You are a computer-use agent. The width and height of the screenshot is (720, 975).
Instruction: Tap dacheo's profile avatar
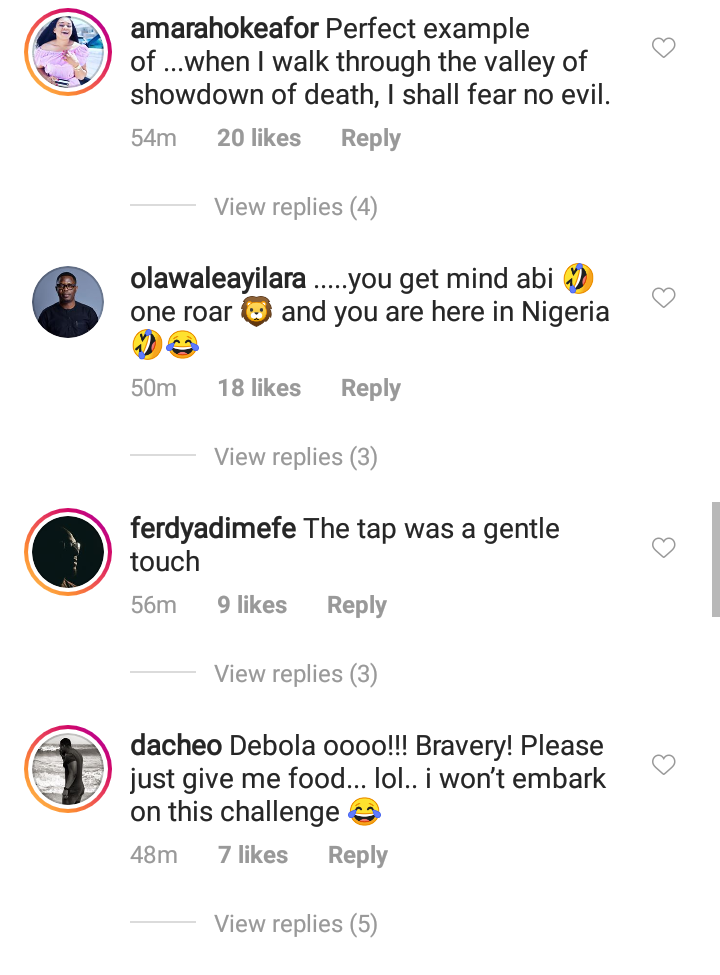click(68, 769)
